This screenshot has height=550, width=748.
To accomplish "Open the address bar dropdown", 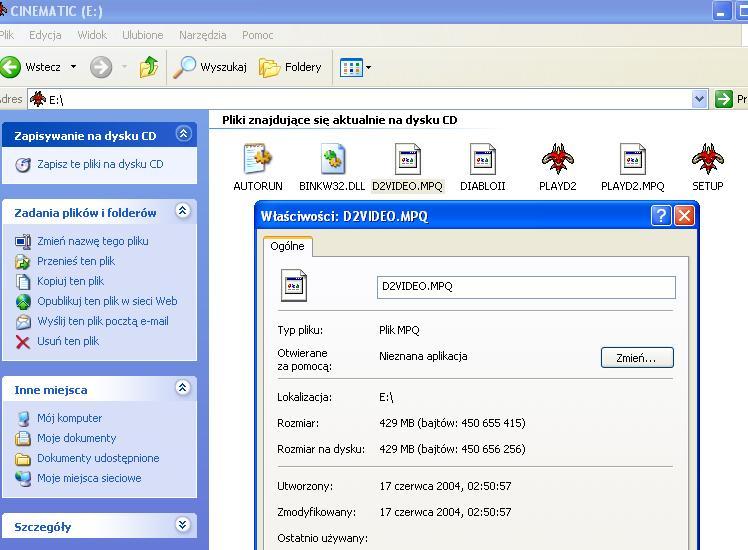I will (x=699, y=99).
